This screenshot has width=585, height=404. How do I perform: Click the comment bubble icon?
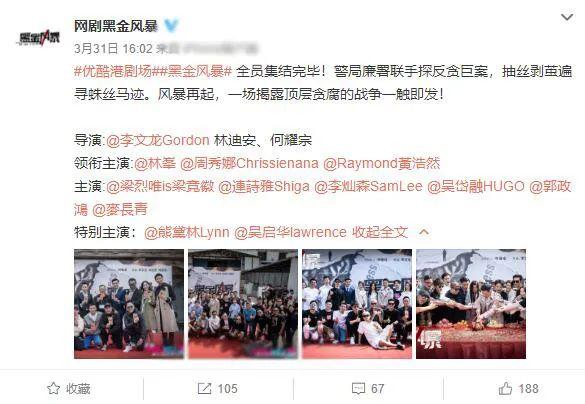click(358, 388)
